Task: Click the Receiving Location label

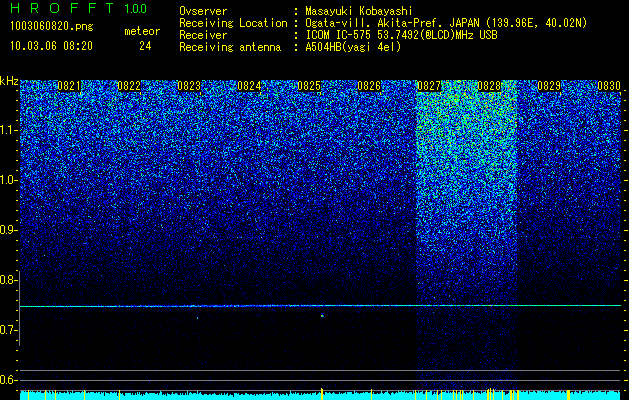Action: 233,23
